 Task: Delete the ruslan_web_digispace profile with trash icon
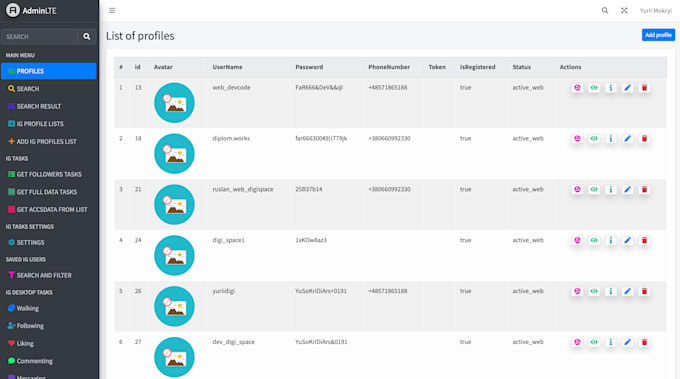[x=644, y=190]
